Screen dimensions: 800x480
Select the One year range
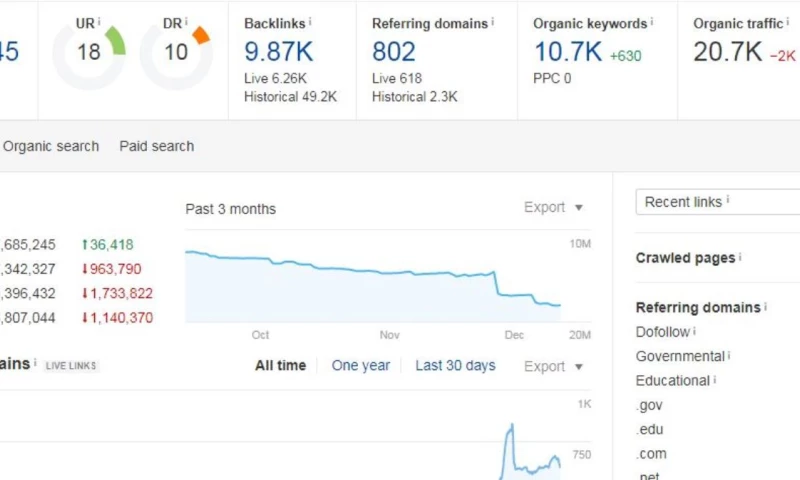(x=361, y=365)
